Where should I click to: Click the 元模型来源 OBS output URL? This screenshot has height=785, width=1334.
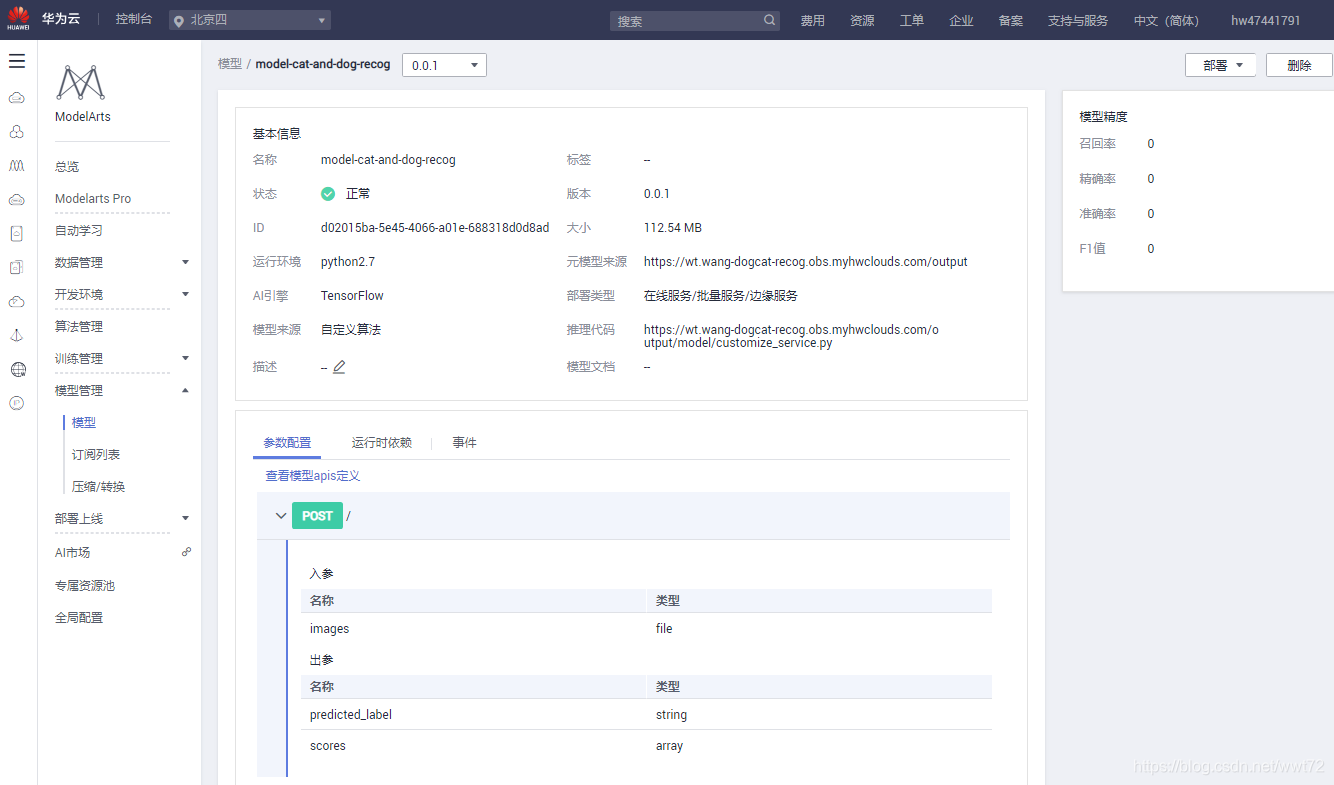(x=806, y=262)
